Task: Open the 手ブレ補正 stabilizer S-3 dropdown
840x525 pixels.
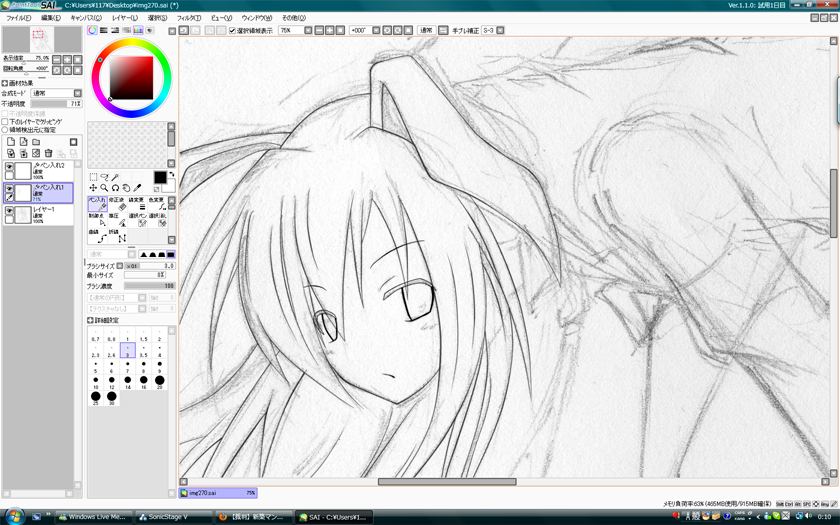Action: [x=500, y=31]
